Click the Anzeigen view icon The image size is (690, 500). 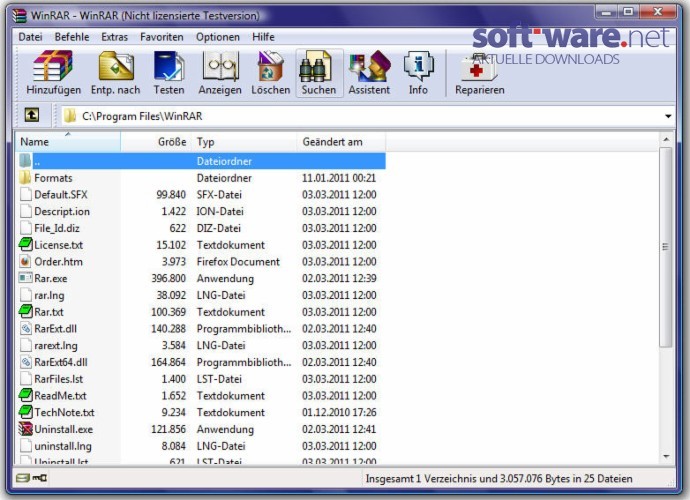220,66
